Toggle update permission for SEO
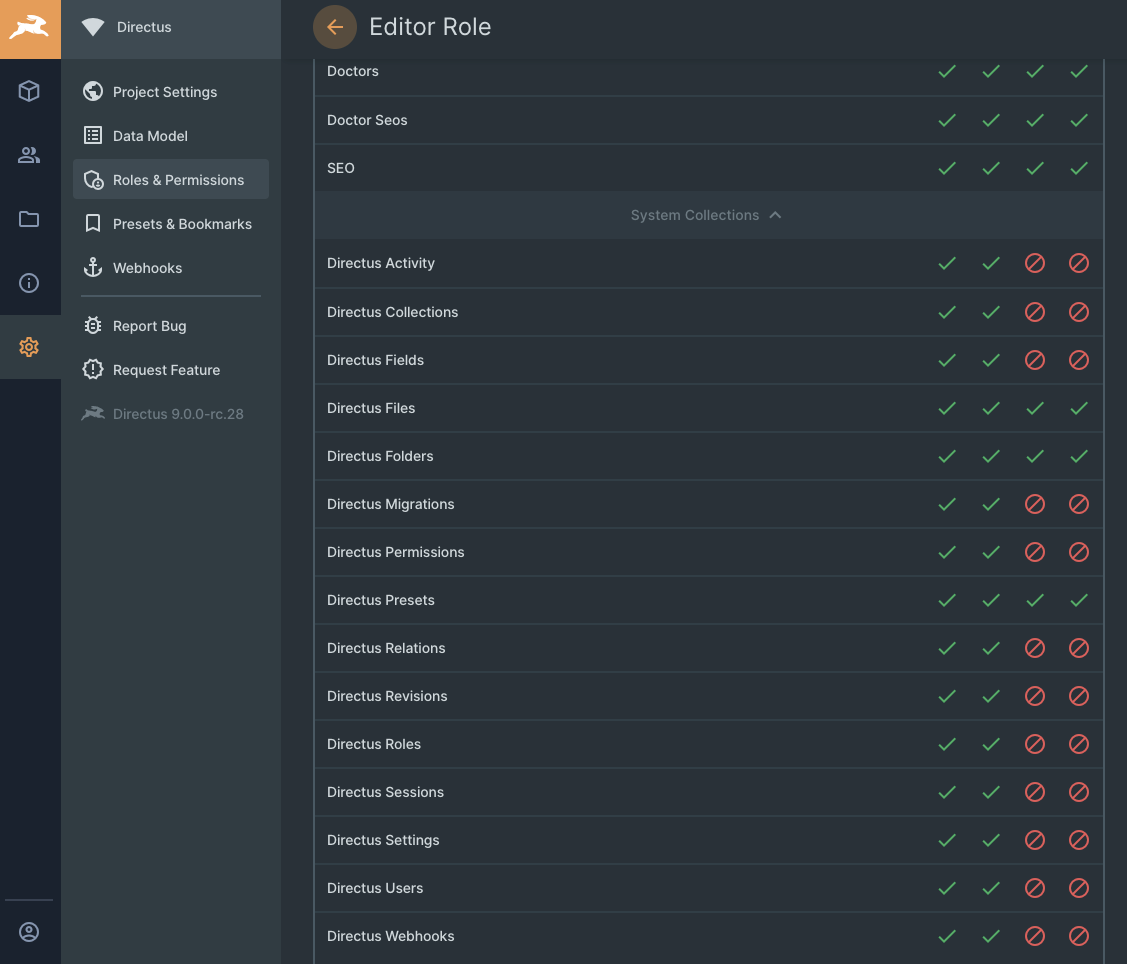The image size is (1127, 964). click(1035, 168)
